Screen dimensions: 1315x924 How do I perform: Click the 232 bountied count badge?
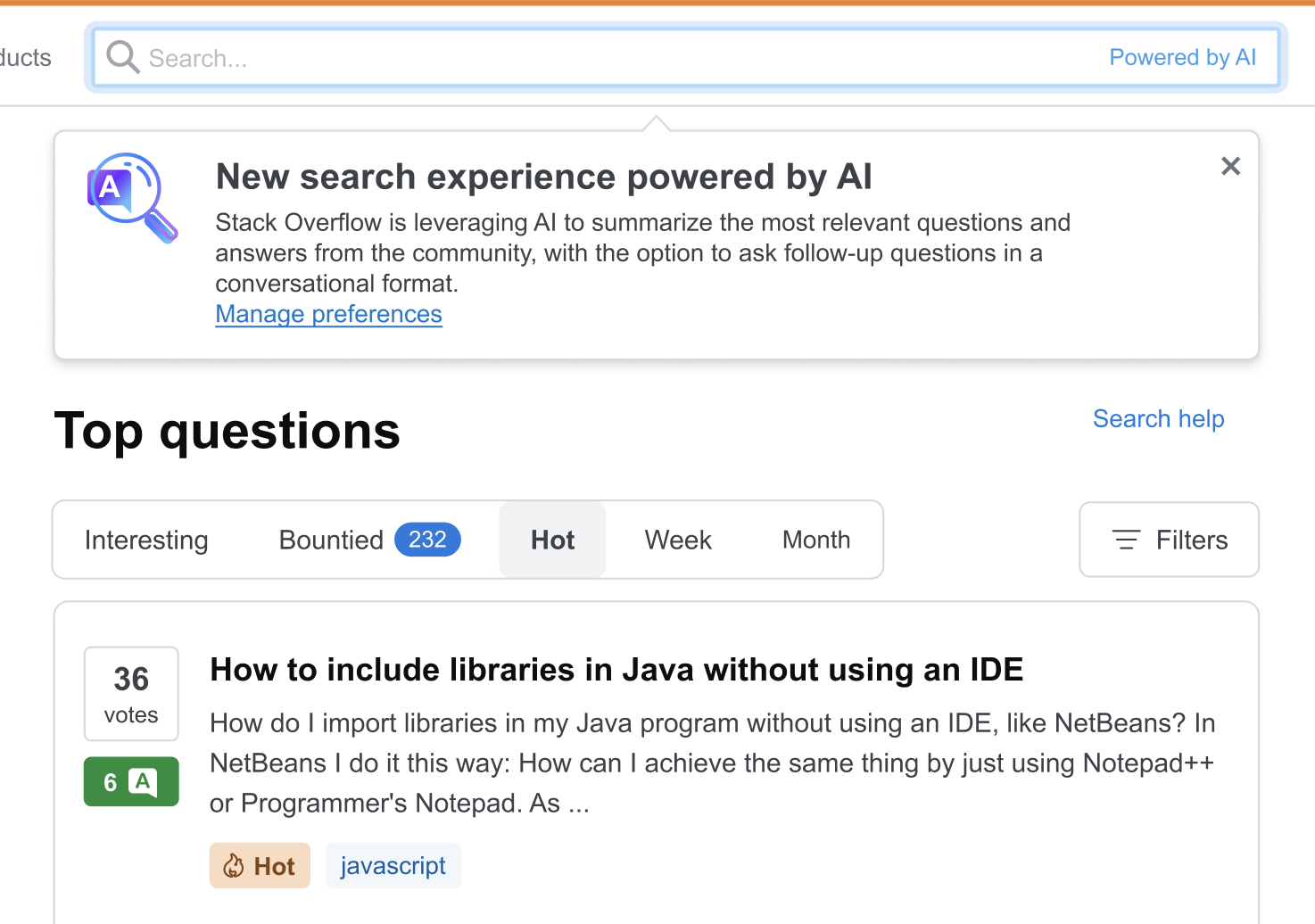427,540
